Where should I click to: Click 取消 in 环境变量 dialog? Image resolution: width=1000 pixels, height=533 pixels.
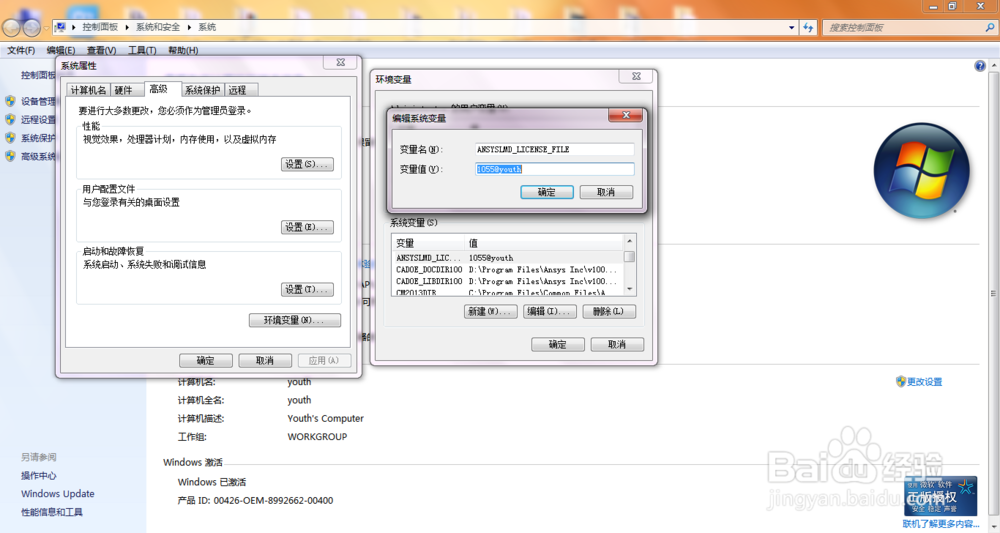pos(617,344)
